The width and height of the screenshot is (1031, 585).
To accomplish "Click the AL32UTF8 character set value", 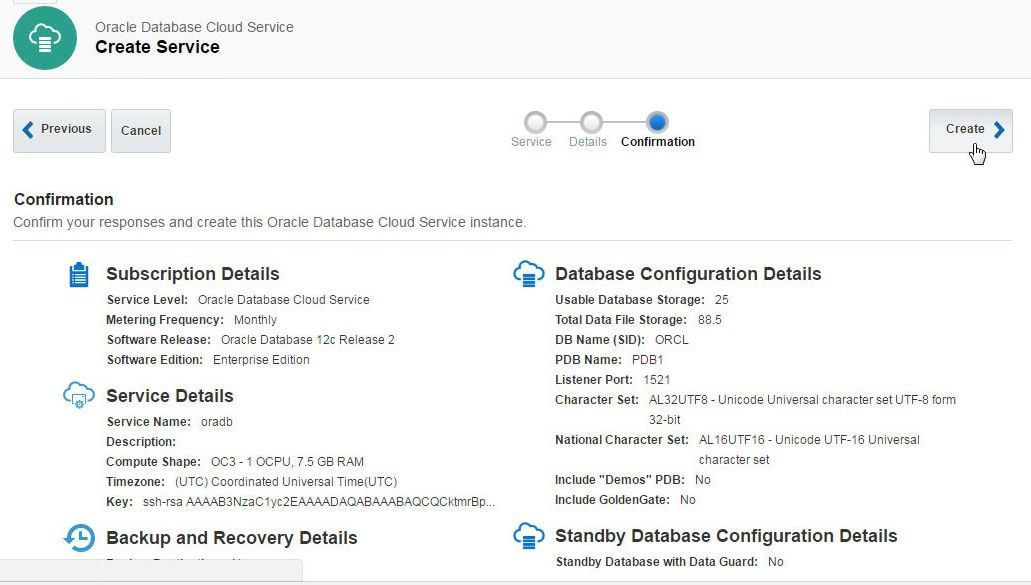I will pos(802,410).
